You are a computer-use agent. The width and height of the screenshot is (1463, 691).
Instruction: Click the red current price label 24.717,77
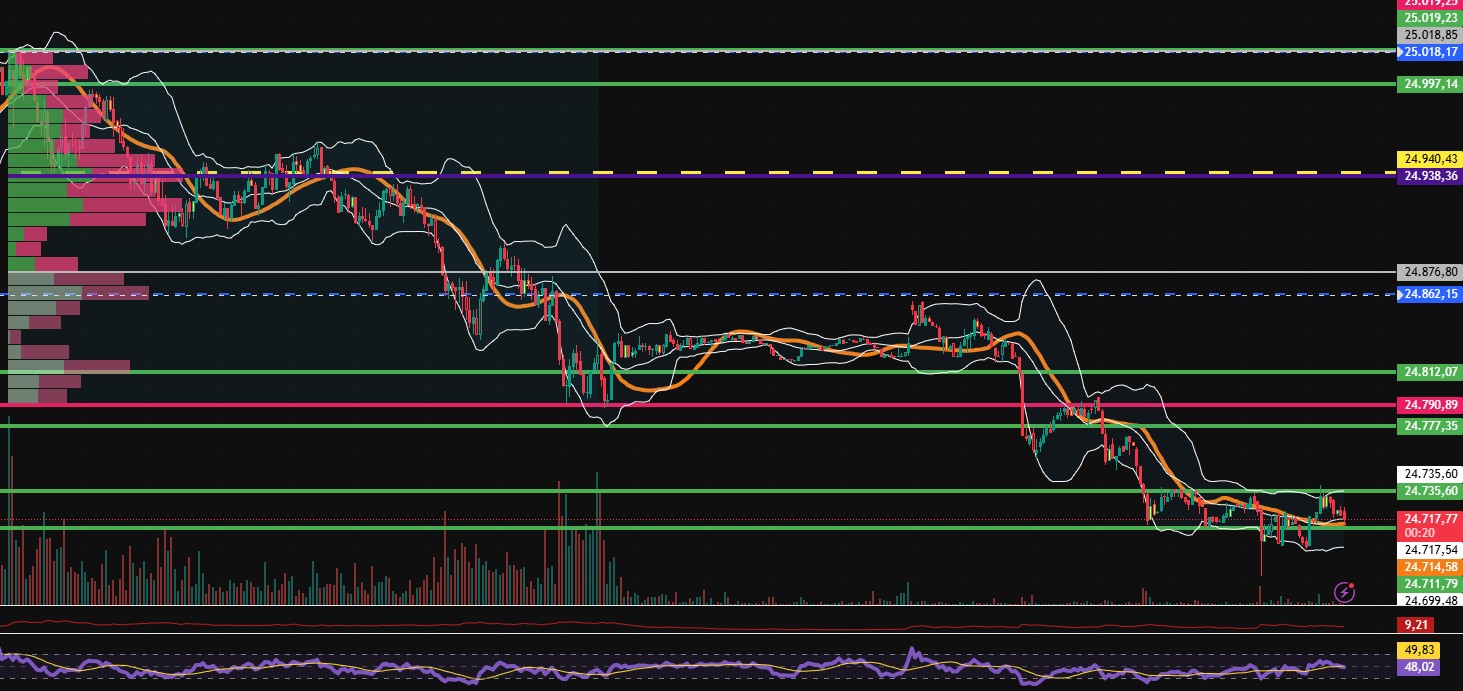(1430, 518)
